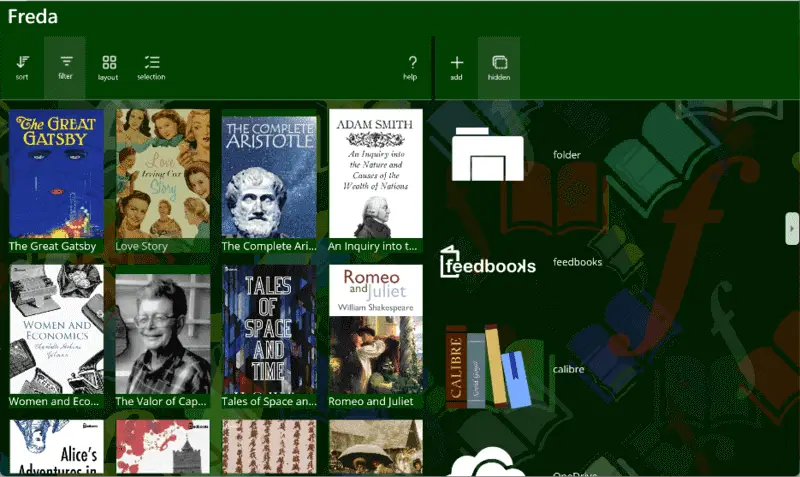Click 'Tales of Space an...' title text
This screenshot has width=800, height=477.
pos(269,401)
